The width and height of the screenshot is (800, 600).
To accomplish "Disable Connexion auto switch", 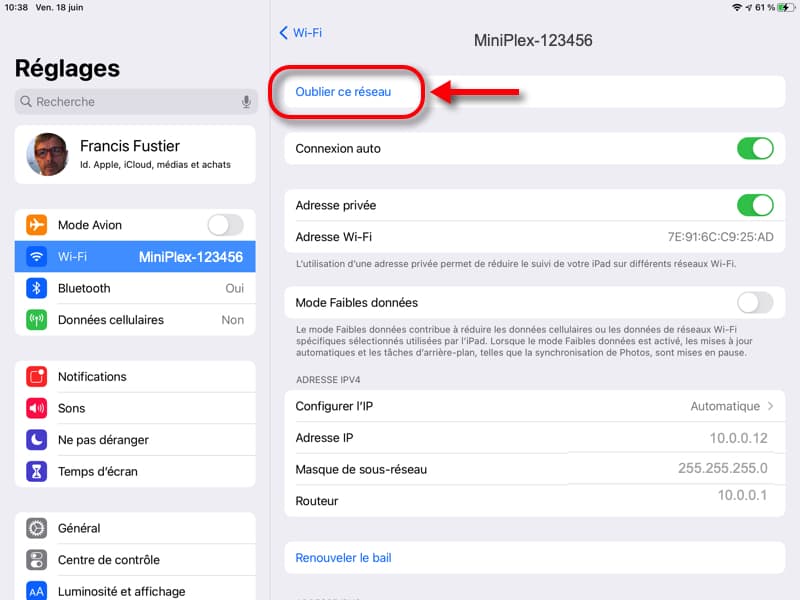I will [755, 149].
